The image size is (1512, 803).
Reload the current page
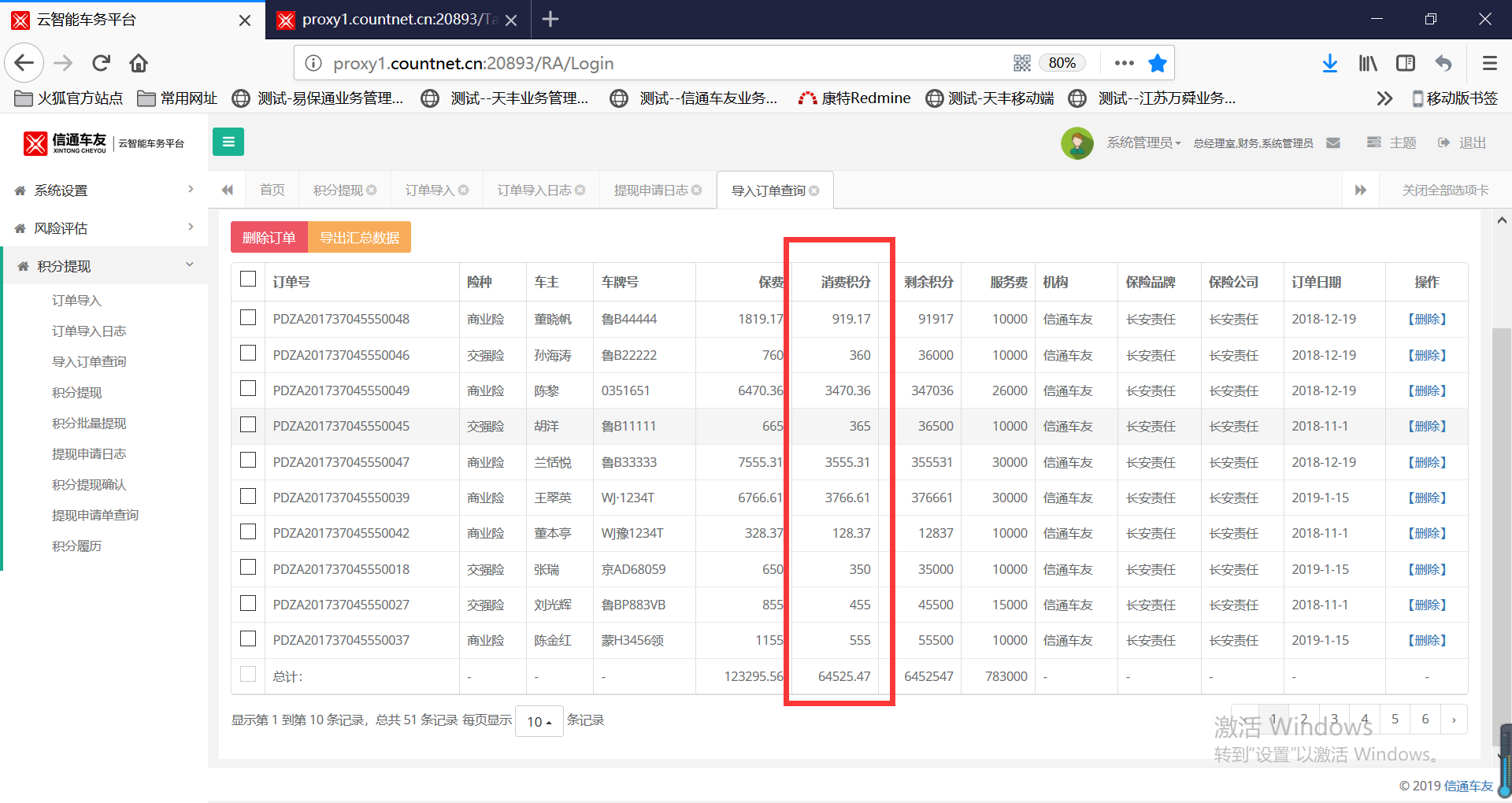101,63
